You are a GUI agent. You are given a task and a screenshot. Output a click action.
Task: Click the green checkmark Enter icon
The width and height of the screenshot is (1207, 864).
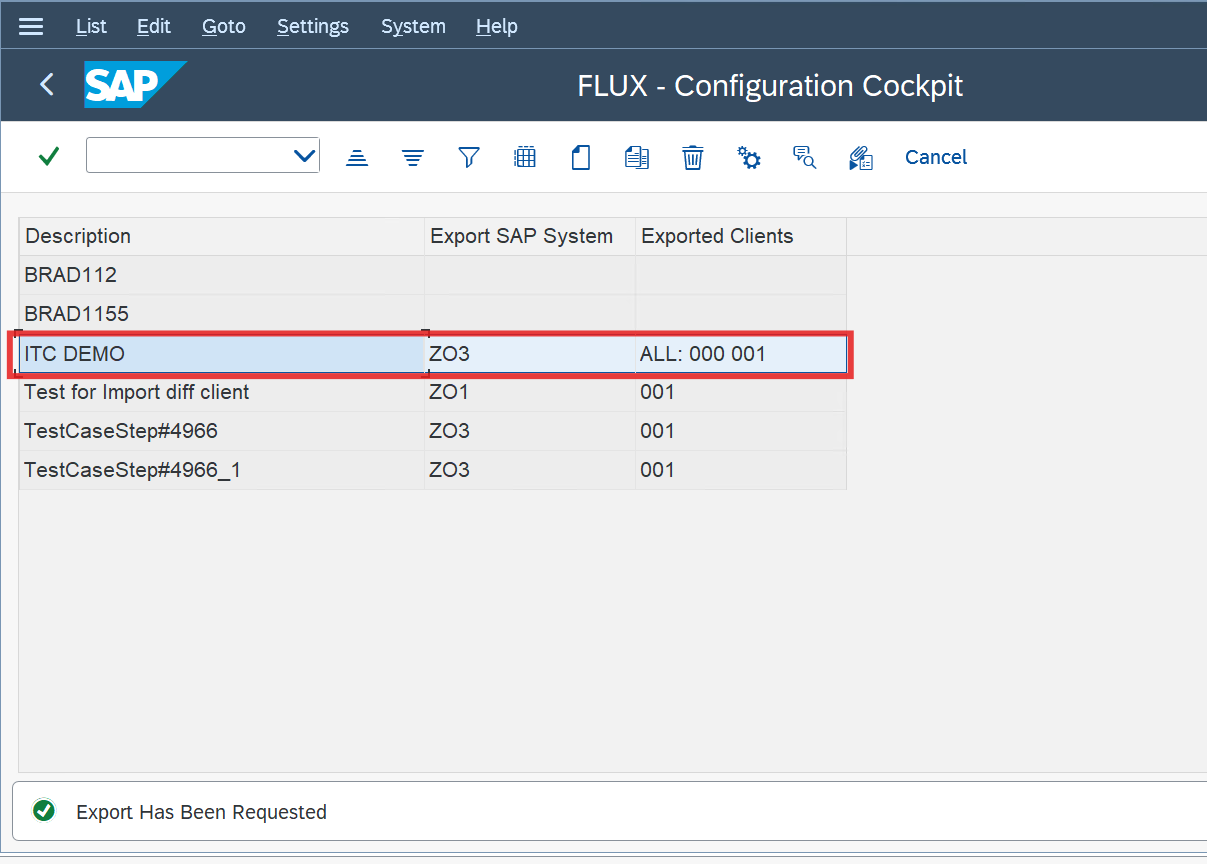(x=48, y=156)
